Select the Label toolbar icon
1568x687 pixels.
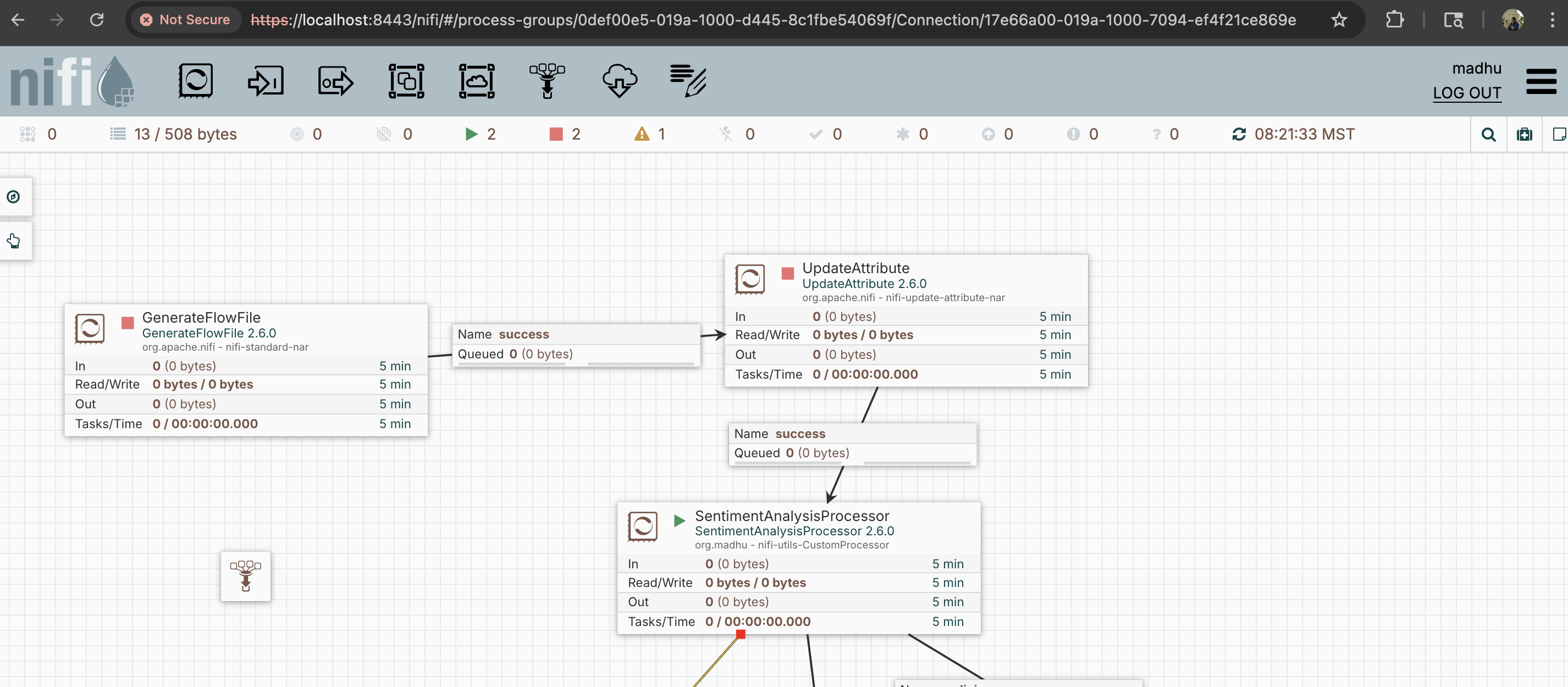pos(688,81)
